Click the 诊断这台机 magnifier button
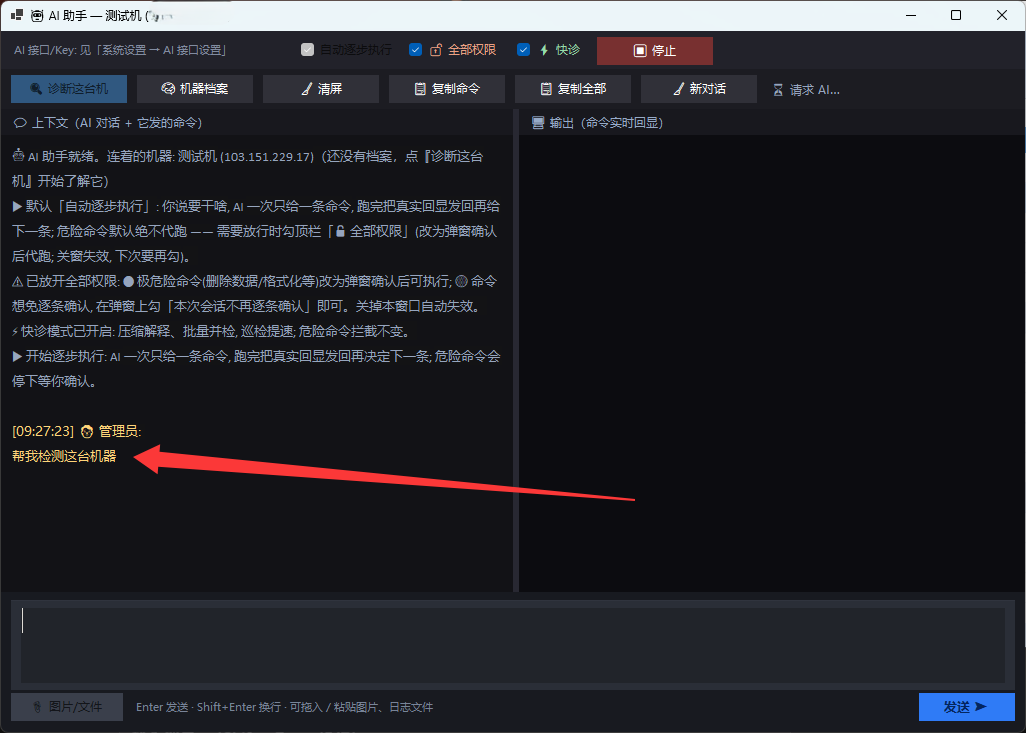 69,89
